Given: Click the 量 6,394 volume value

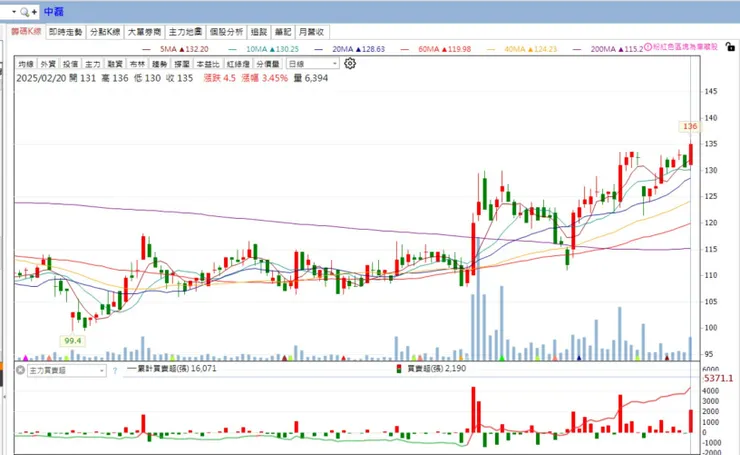Looking at the screenshot, I should coord(311,78).
